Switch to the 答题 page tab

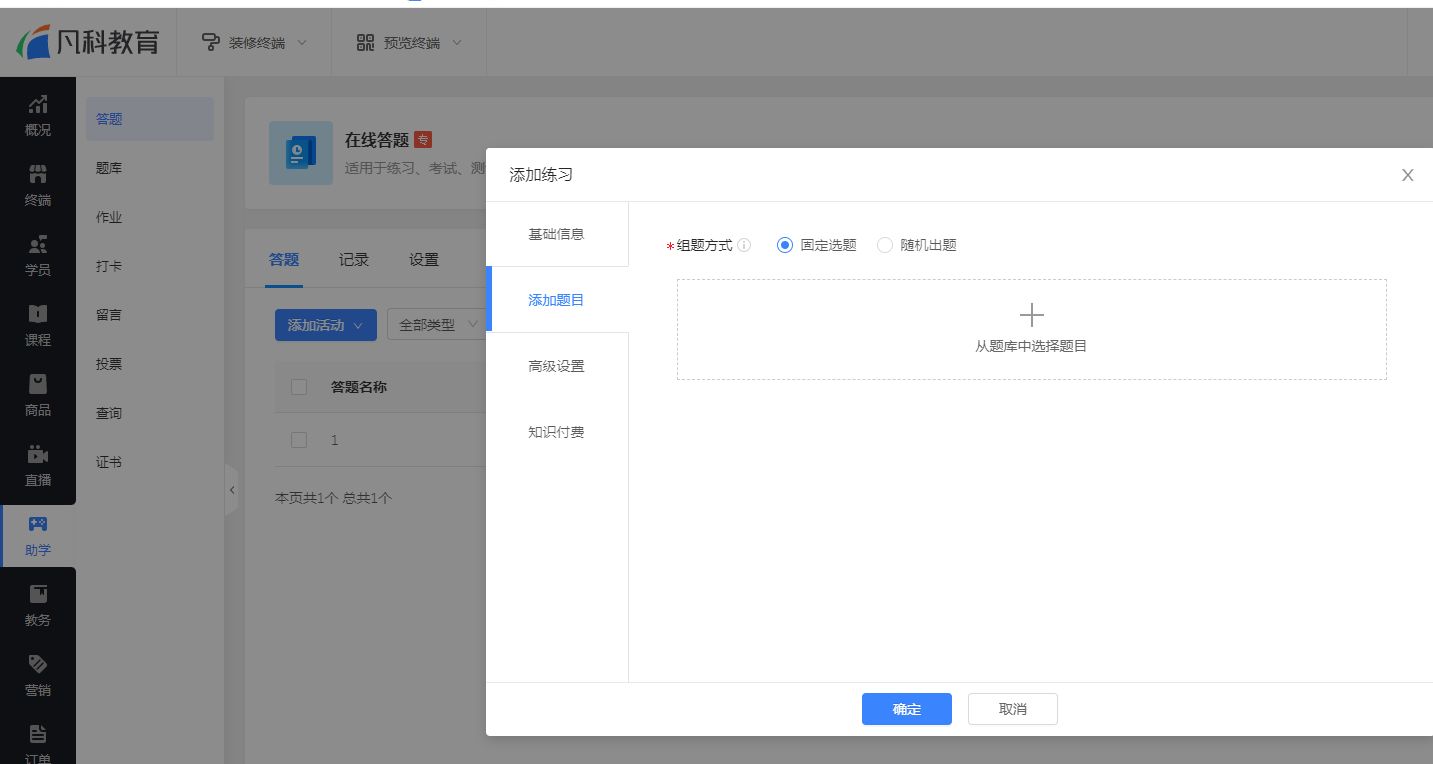(x=284, y=260)
